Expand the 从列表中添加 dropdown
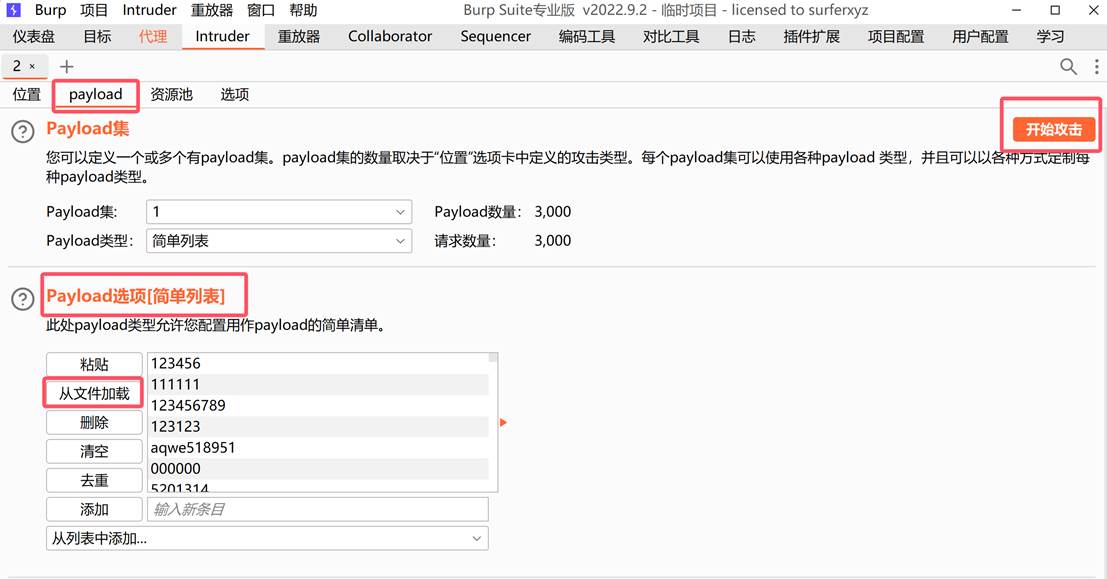Image resolution: width=1107 pixels, height=579 pixels. [x=267, y=539]
